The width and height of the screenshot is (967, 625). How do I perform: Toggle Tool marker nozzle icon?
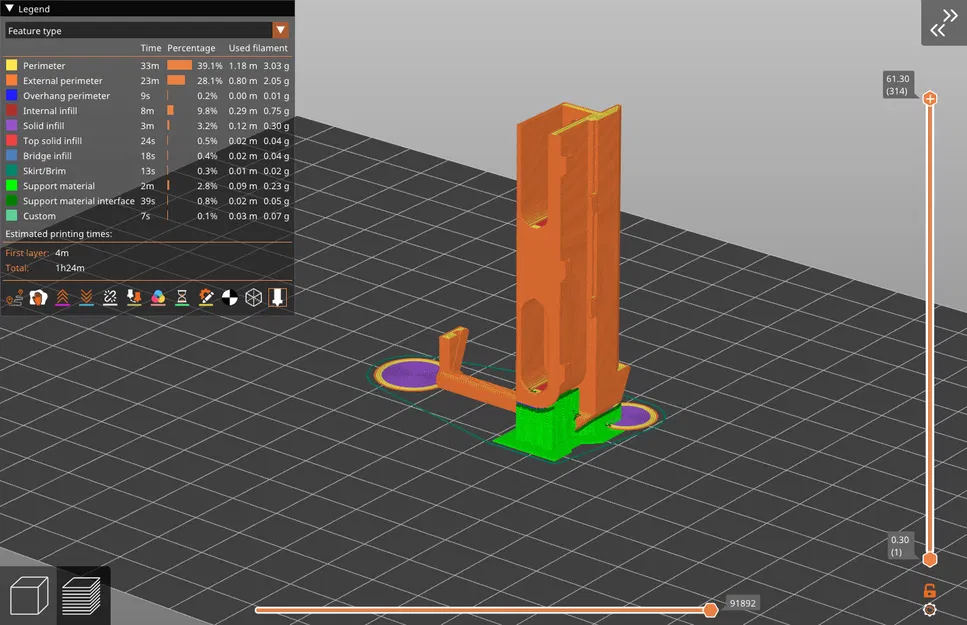tap(278, 298)
